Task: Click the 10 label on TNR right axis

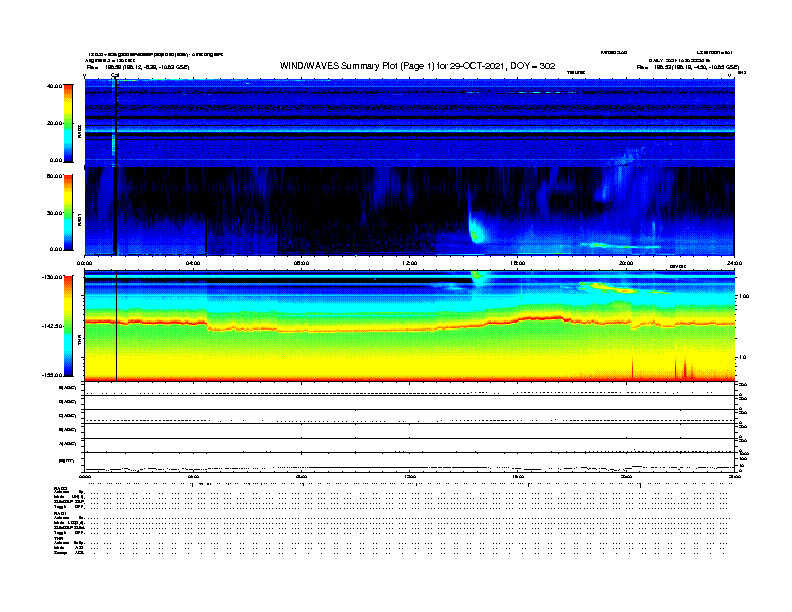Action: (x=743, y=357)
